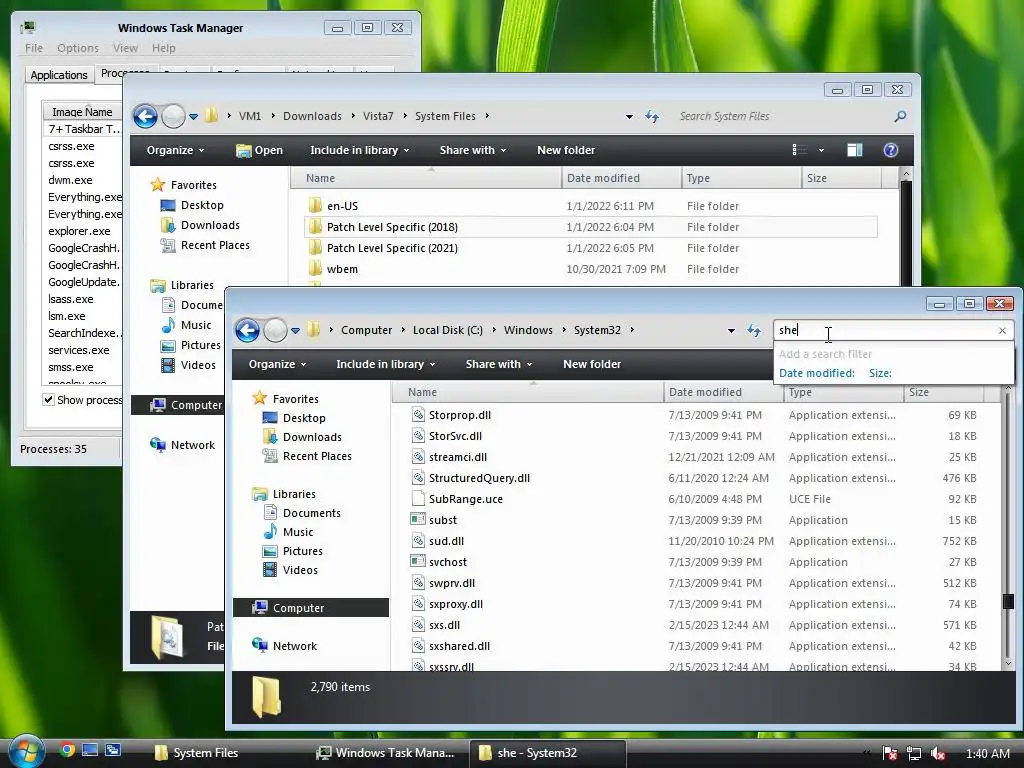Click Switch between windows quick launch icon
Screen dimensions: 1024x768
tap(113, 750)
